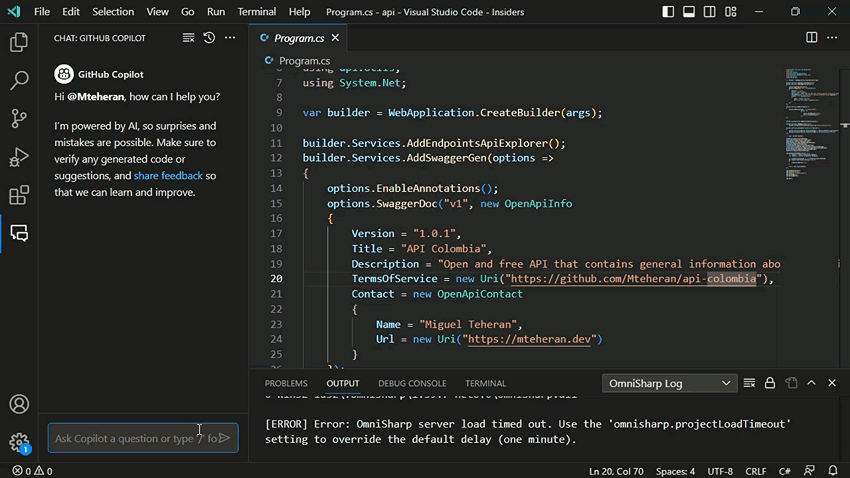
Task: Click the "Miguel Teheran" name string
Action: click(x=468, y=324)
